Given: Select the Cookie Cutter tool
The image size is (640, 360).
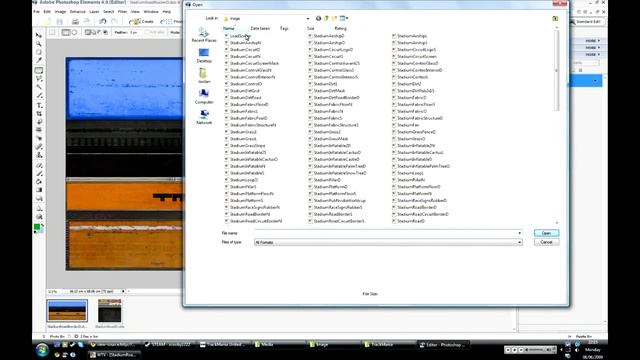Looking at the screenshot, I should pos(39,122).
